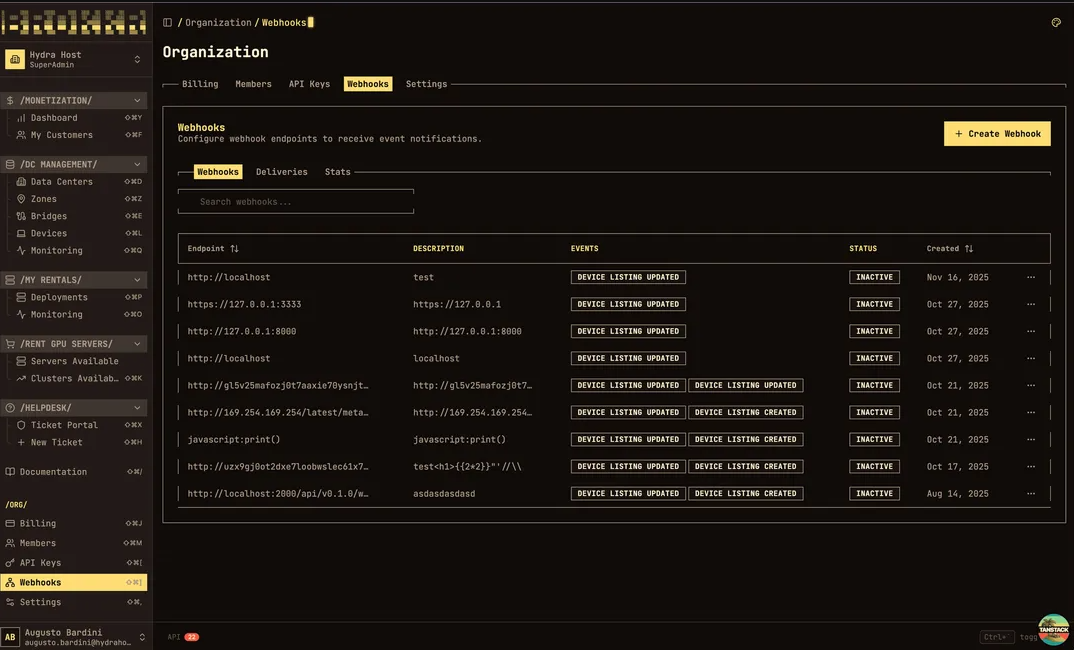The image size is (1074, 650).
Task: Focus the Search webhooks field
Action: tap(296, 202)
